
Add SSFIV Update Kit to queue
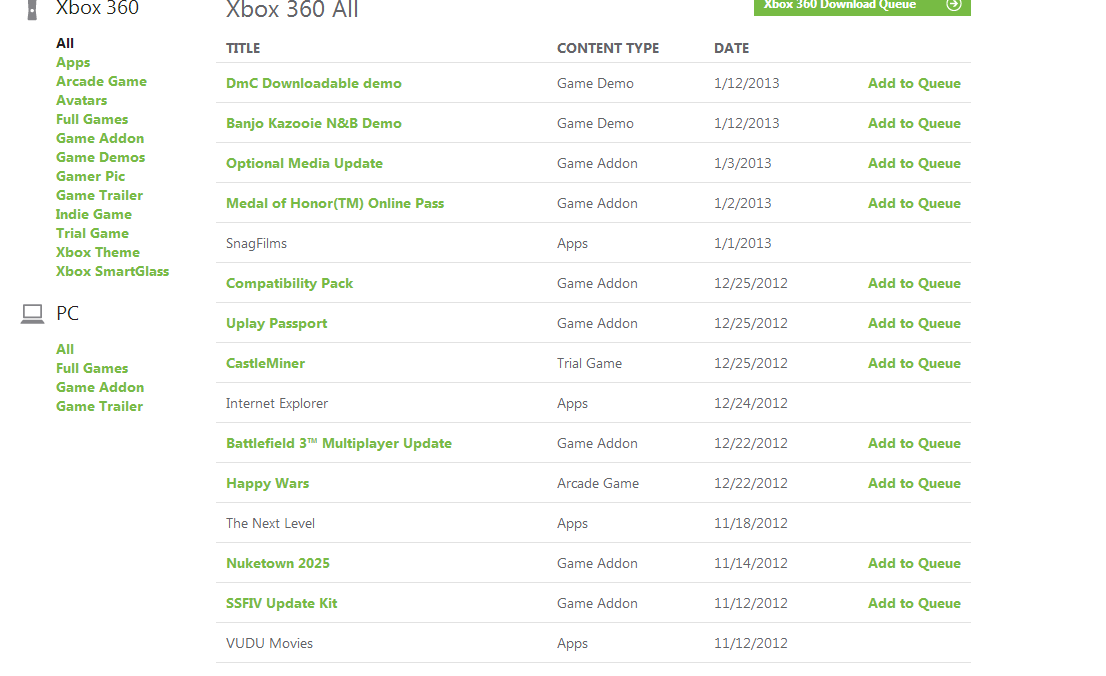(x=914, y=603)
